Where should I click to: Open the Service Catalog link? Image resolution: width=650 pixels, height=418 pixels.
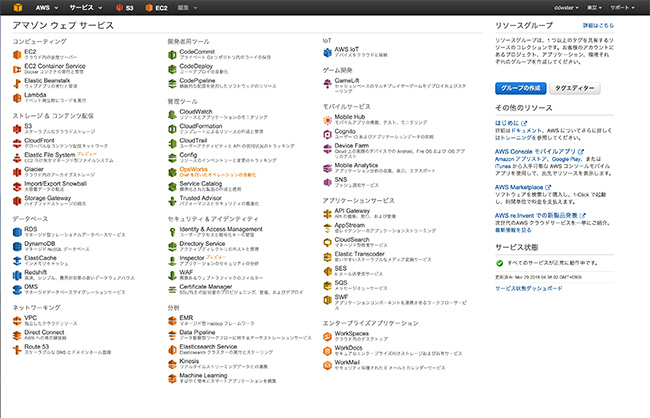tap(201, 183)
